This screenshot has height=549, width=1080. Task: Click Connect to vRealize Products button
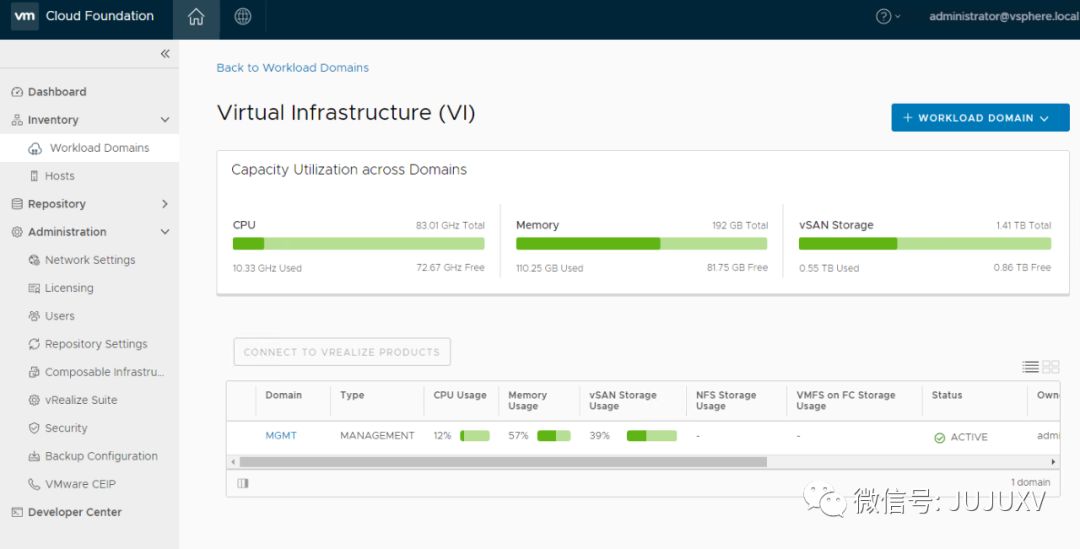pyautogui.click(x=341, y=352)
